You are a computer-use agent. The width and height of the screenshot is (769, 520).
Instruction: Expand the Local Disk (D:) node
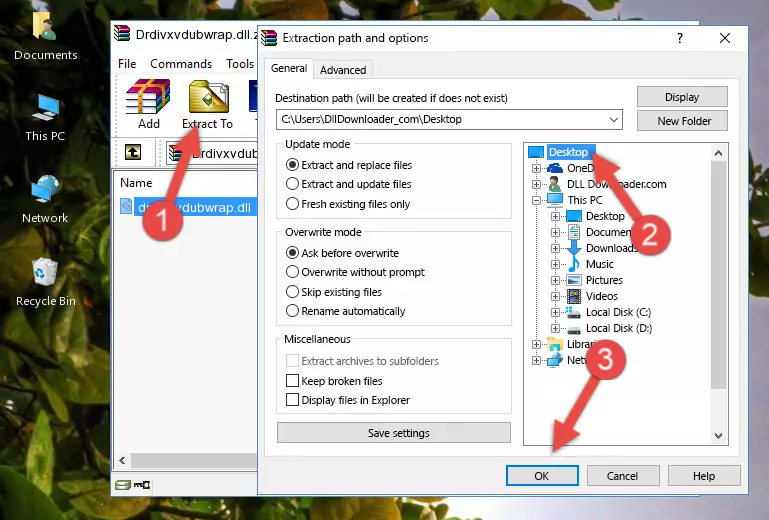coord(555,328)
